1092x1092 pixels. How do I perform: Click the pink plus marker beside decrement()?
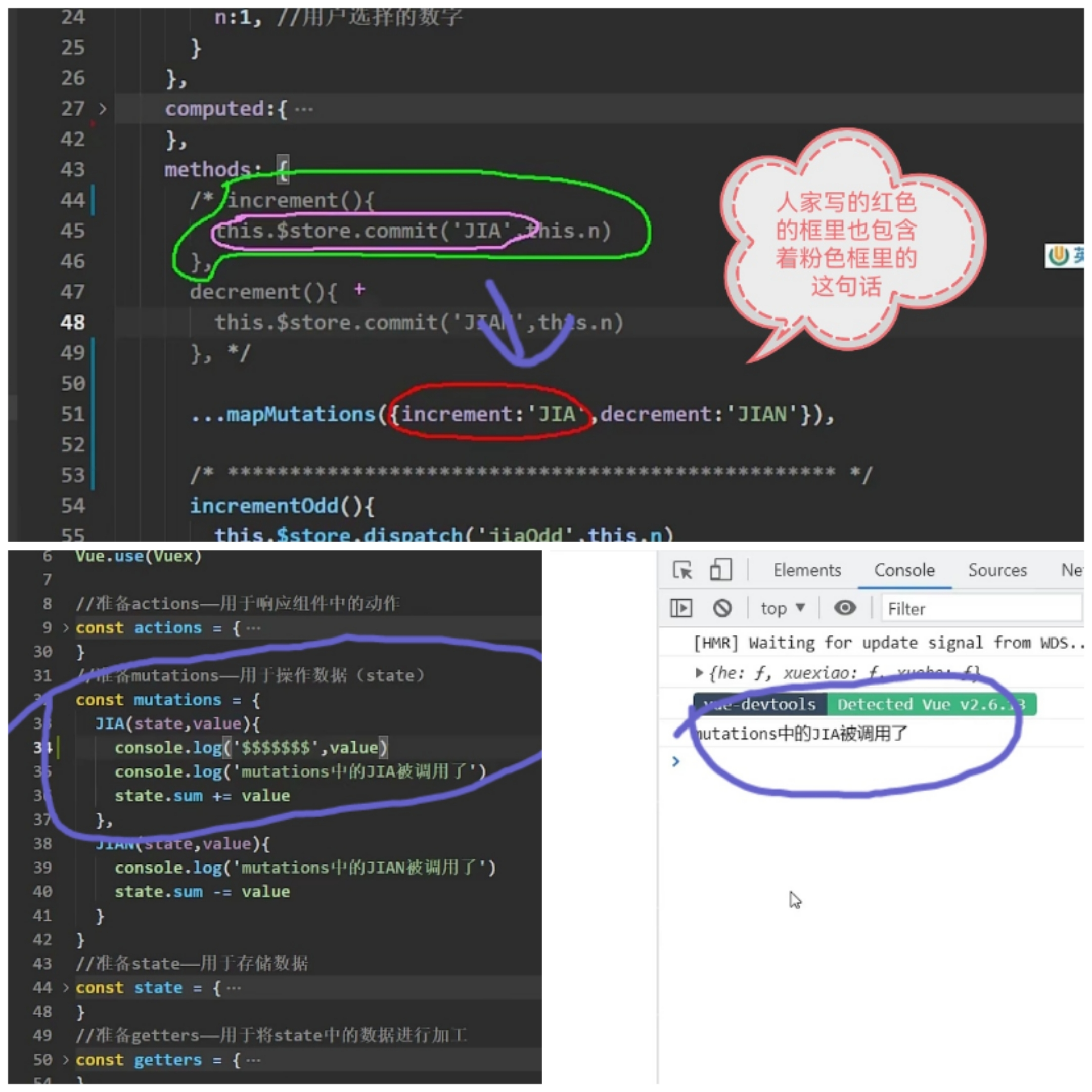point(359,289)
